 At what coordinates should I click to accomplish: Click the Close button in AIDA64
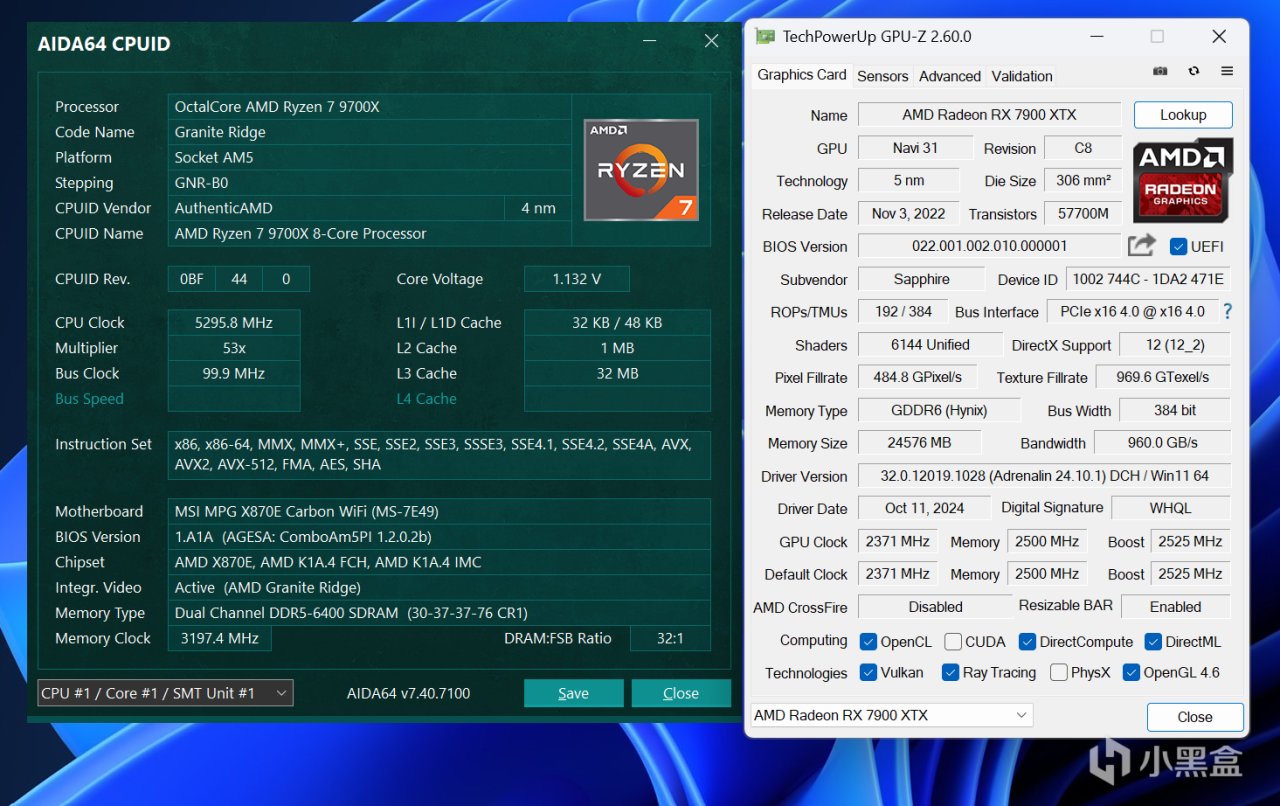(x=681, y=693)
